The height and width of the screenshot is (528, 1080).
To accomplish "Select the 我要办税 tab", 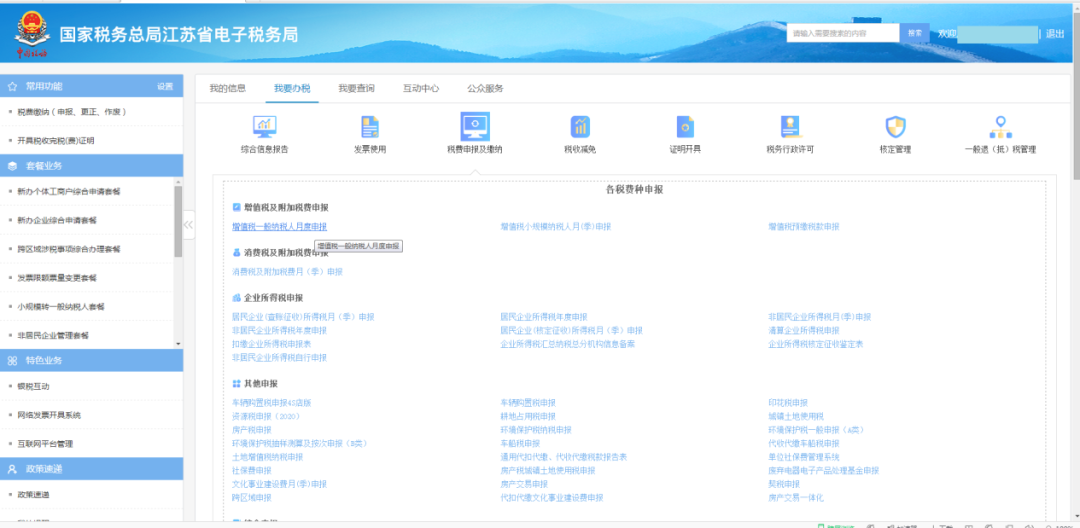I will pyautogui.click(x=292, y=88).
